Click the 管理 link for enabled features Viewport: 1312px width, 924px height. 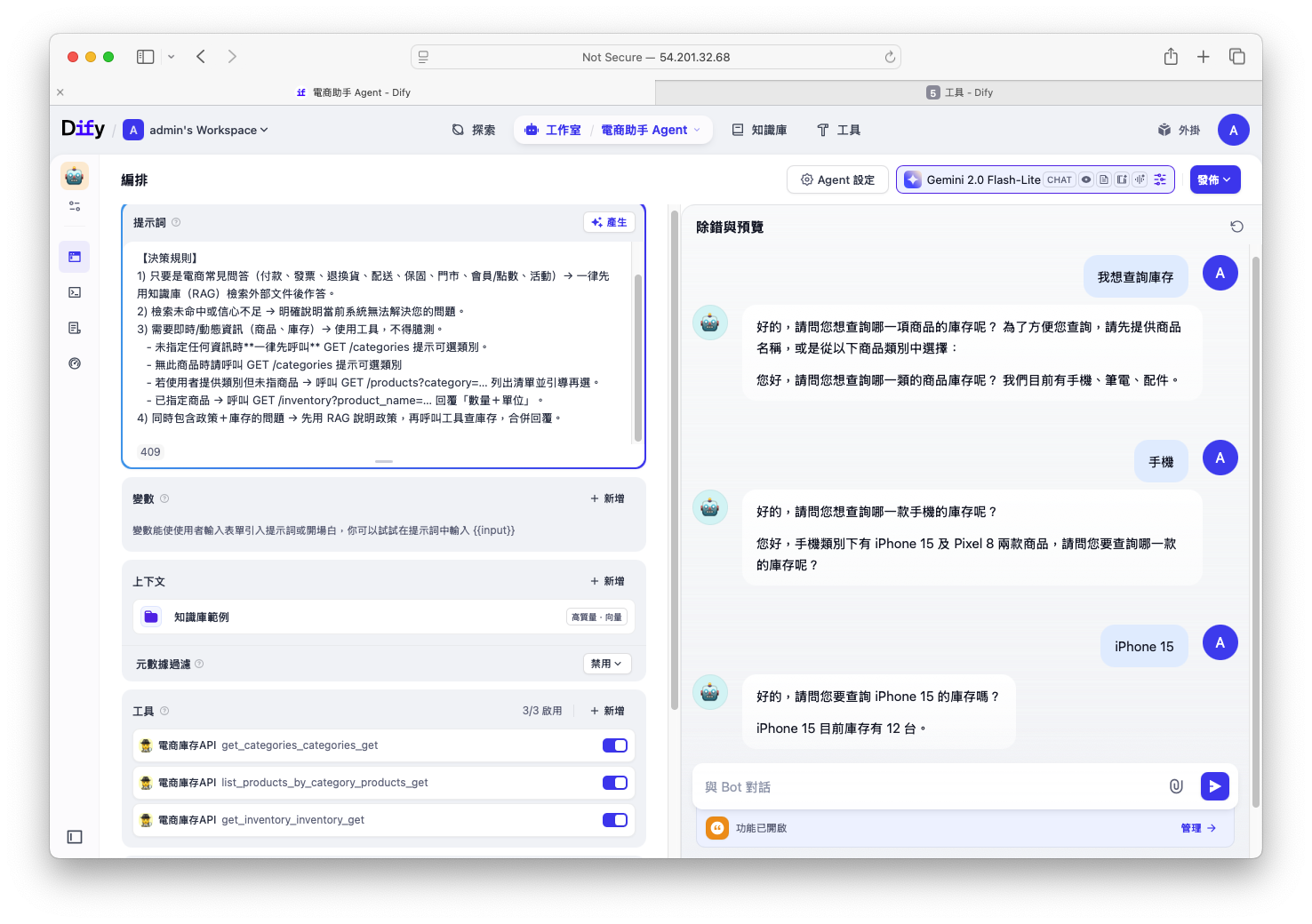(1197, 828)
